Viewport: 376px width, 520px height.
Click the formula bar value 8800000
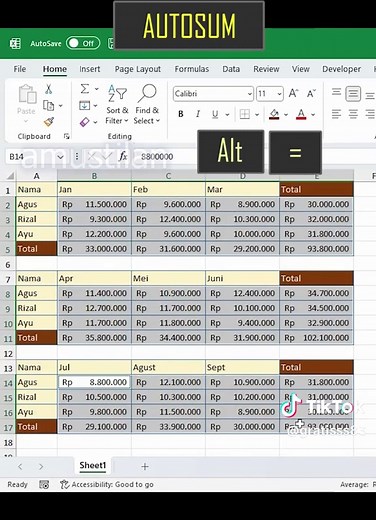pyautogui.click(x=157, y=156)
